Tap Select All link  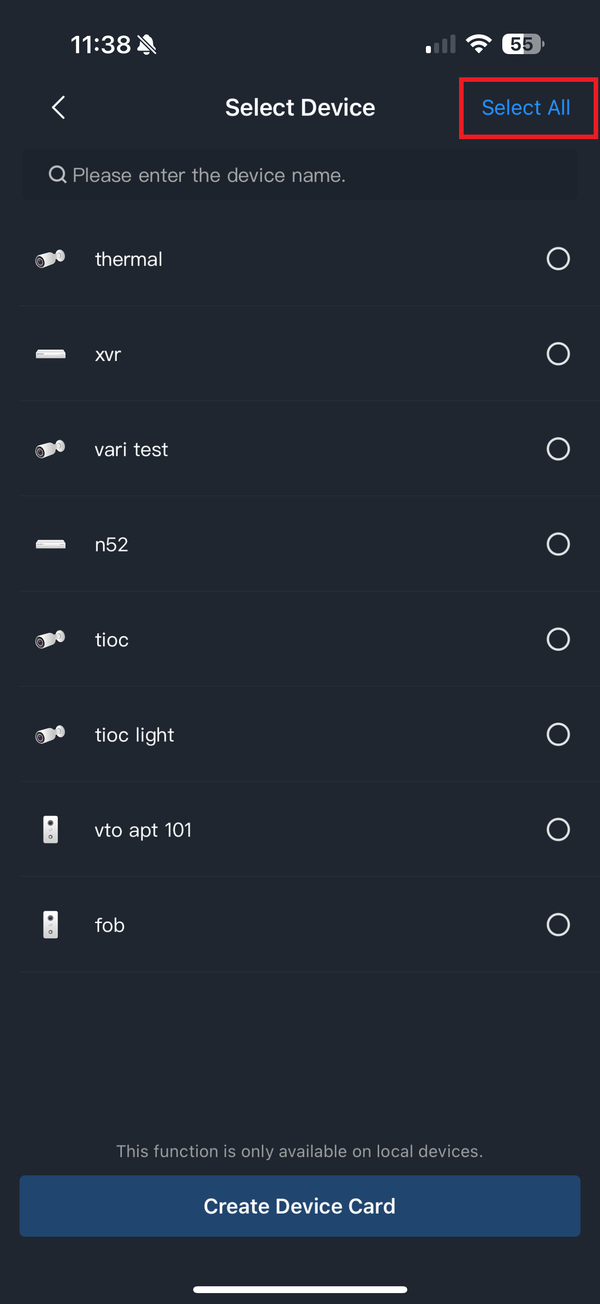click(526, 108)
